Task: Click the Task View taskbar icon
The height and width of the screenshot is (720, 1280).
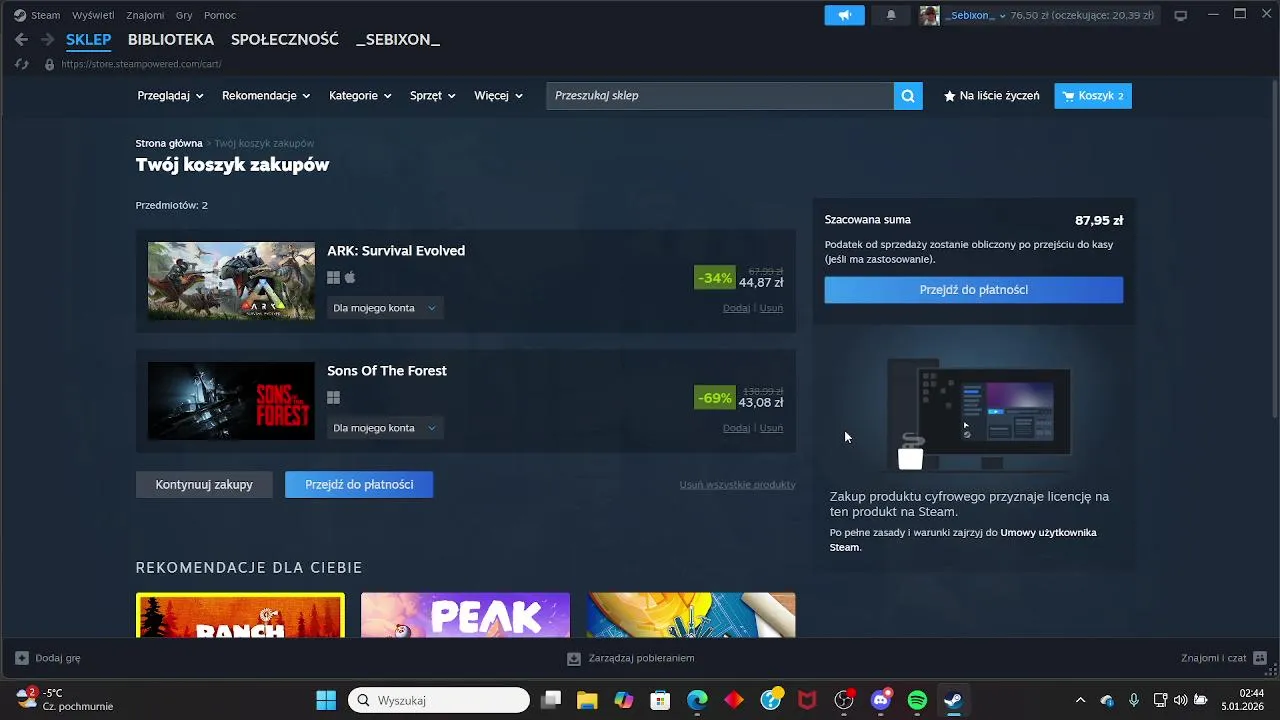Action: click(x=551, y=700)
